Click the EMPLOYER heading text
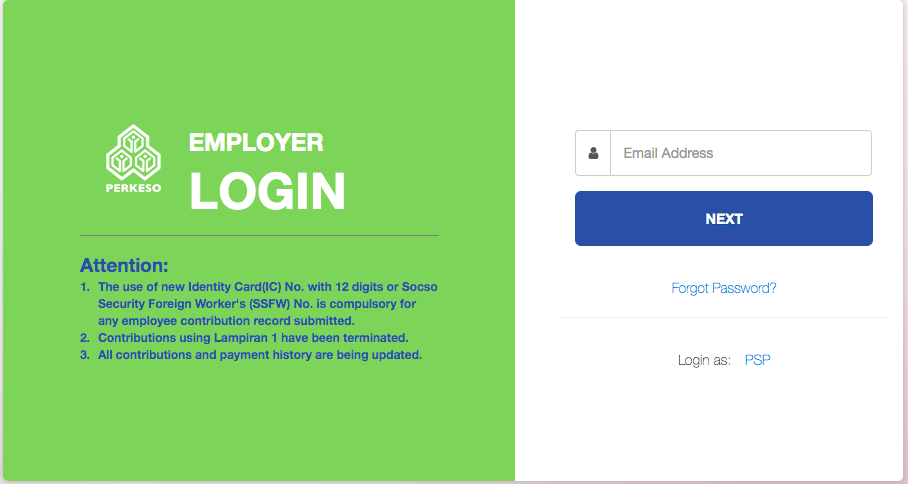The width and height of the screenshot is (908, 484). 256,142
